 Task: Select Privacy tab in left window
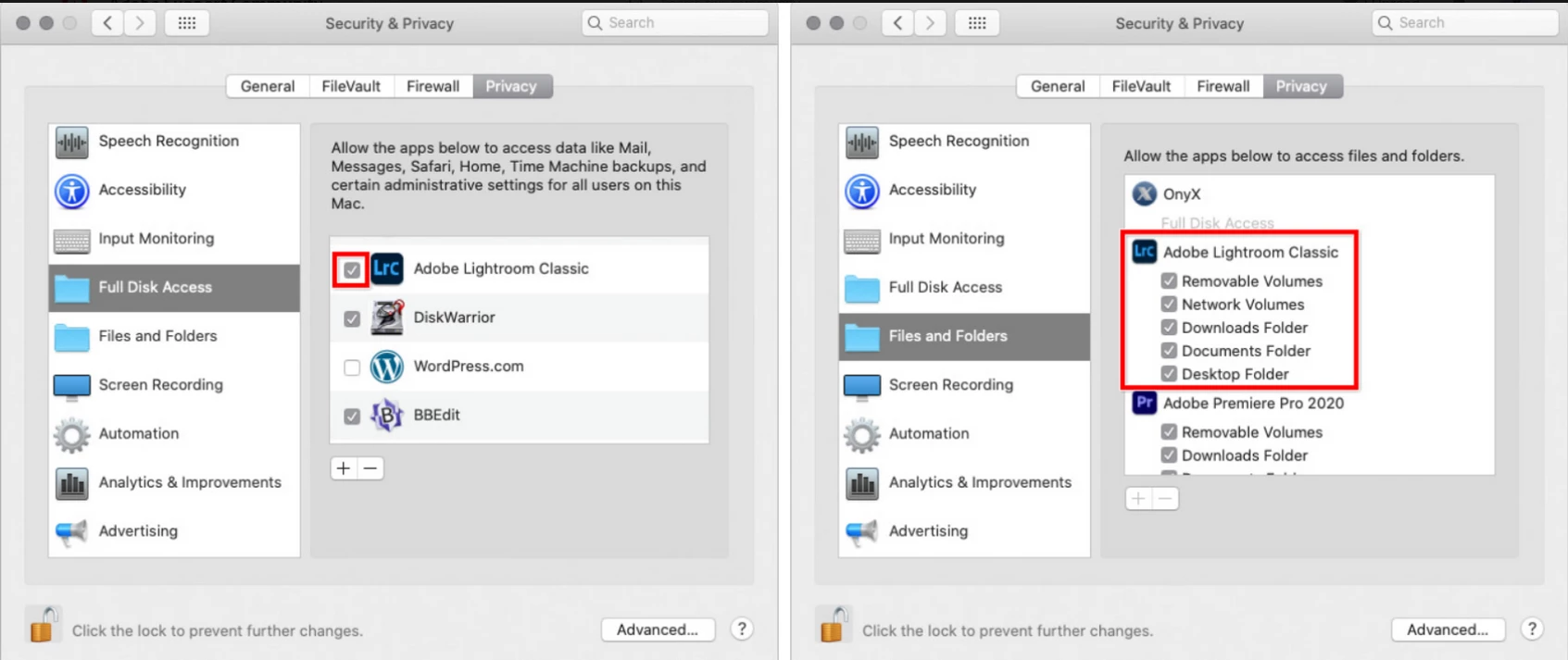pyautogui.click(x=511, y=86)
